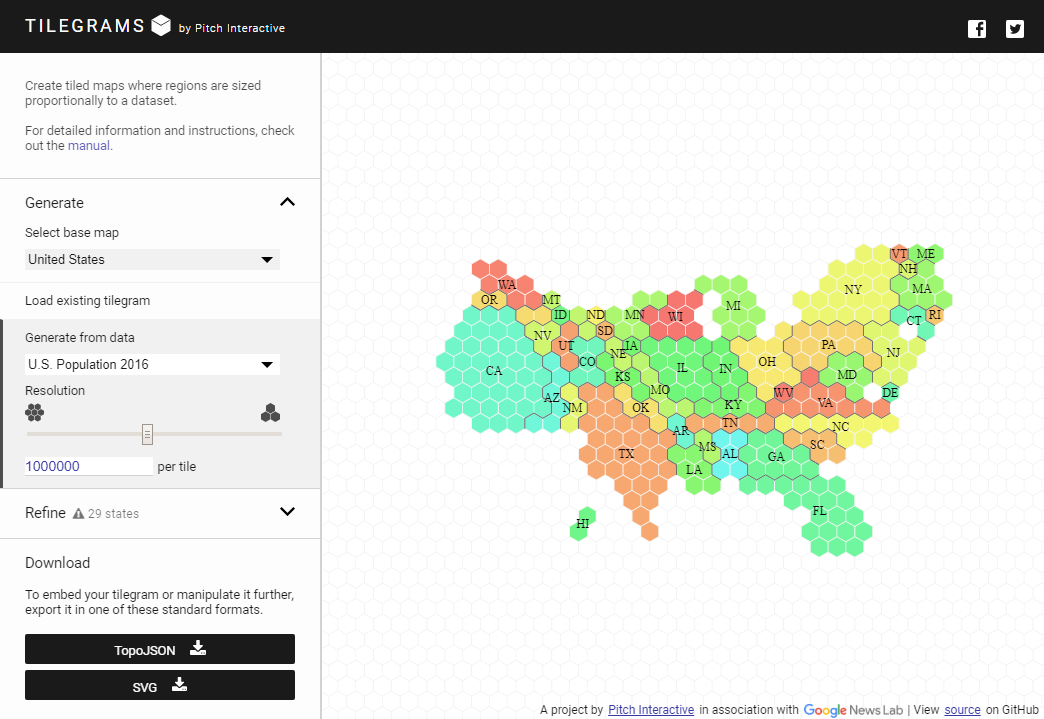Click the 1000000 per tile input field

click(88, 465)
